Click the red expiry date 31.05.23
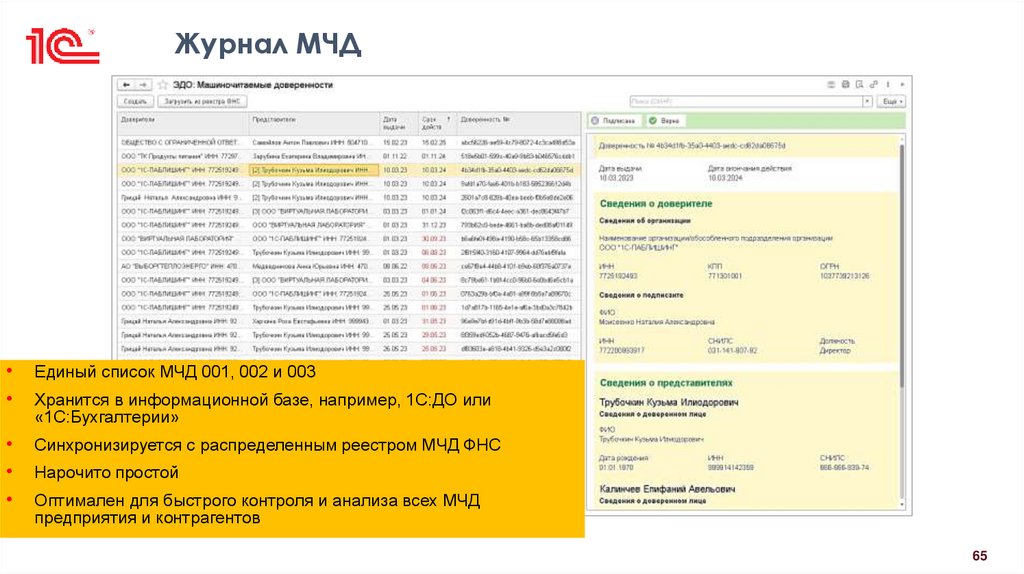1024x574 pixels. [x=434, y=321]
